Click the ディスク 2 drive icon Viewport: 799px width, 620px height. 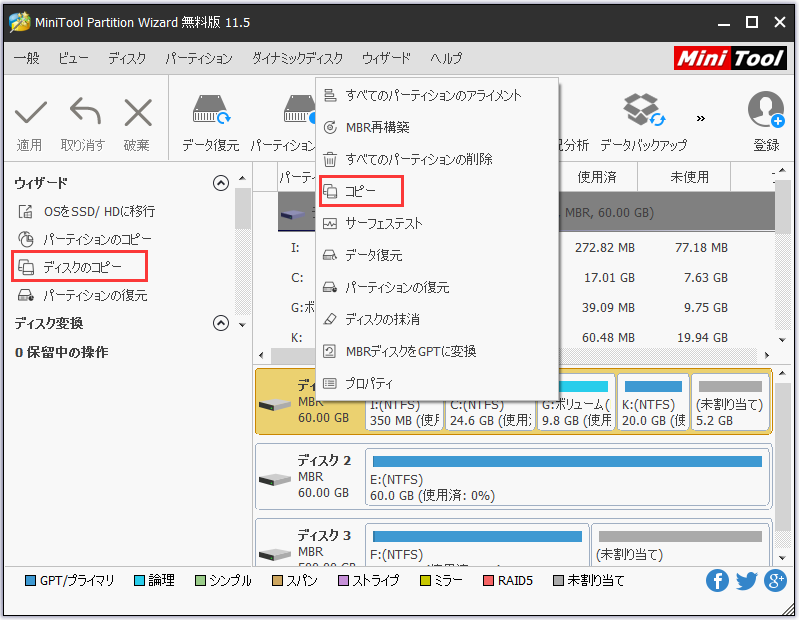275,480
